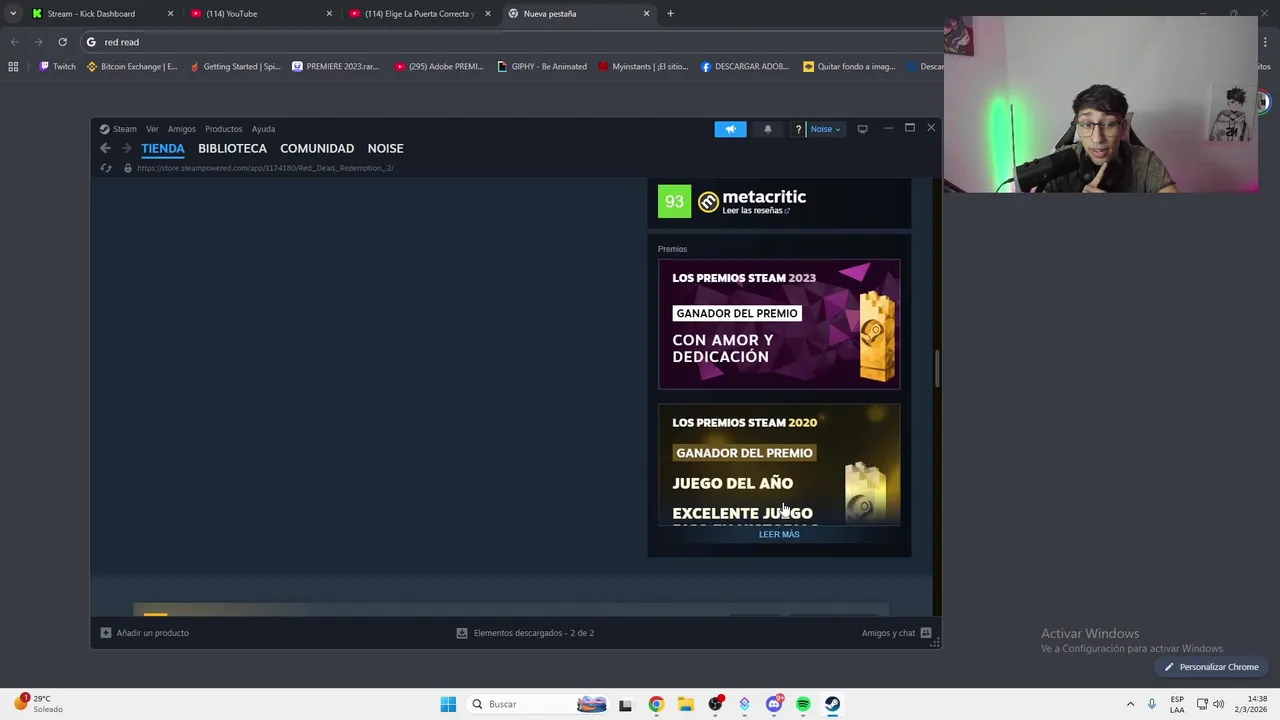Close the Nueva pestaña tab
Screen dimensions: 1280x720
point(646,14)
